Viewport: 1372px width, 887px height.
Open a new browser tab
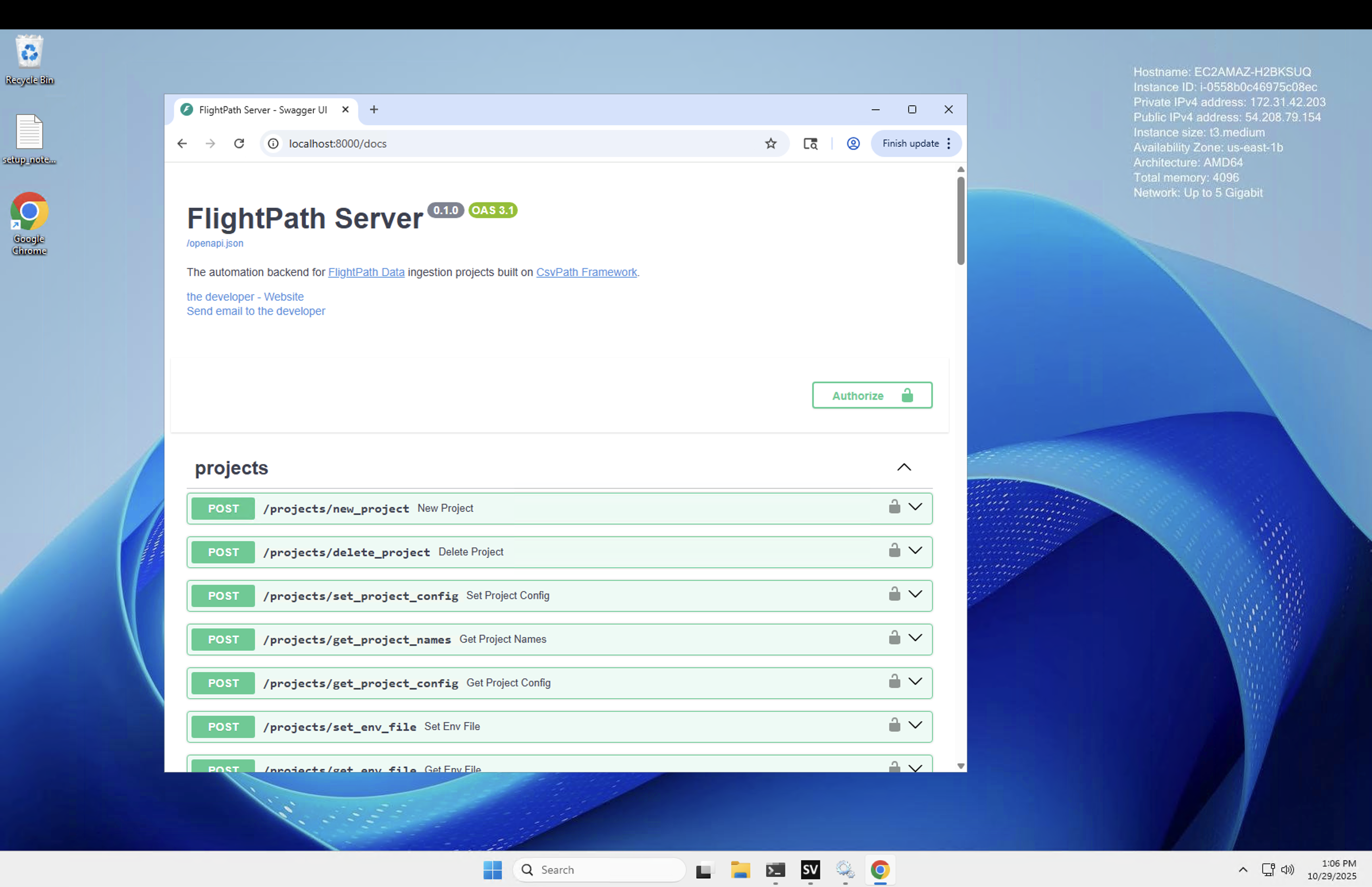(374, 110)
